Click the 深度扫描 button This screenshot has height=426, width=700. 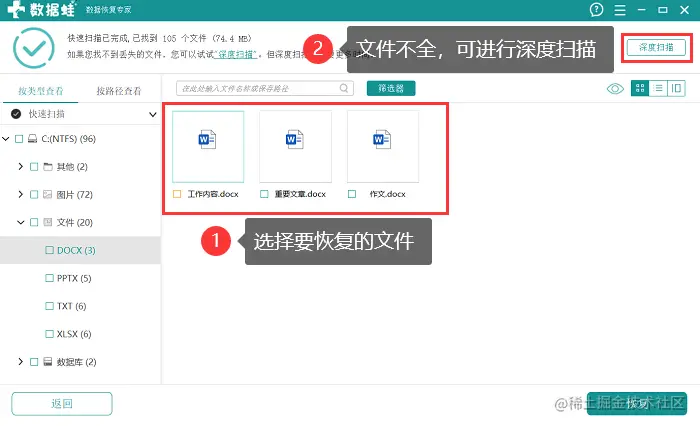656,47
